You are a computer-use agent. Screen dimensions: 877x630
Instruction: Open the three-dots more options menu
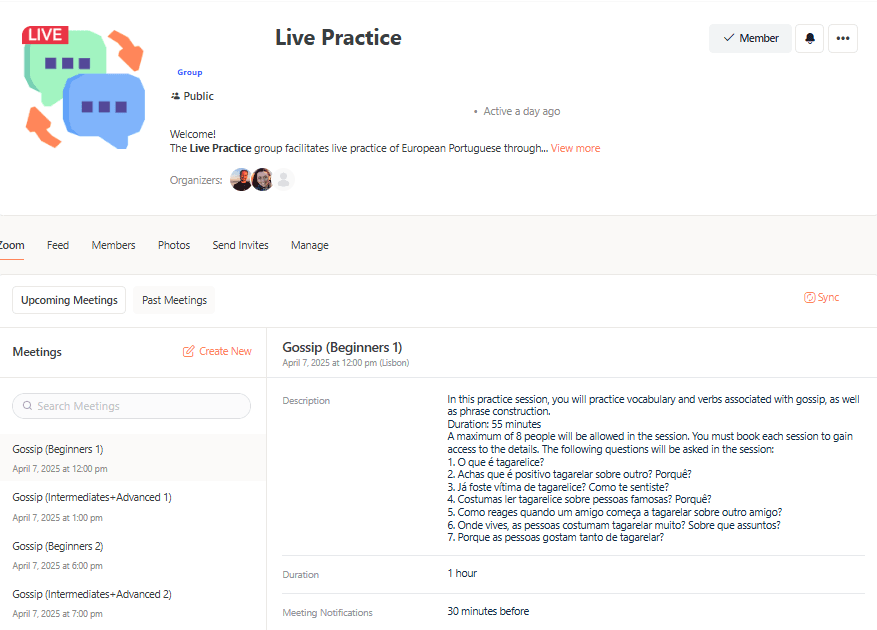[843, 39]
